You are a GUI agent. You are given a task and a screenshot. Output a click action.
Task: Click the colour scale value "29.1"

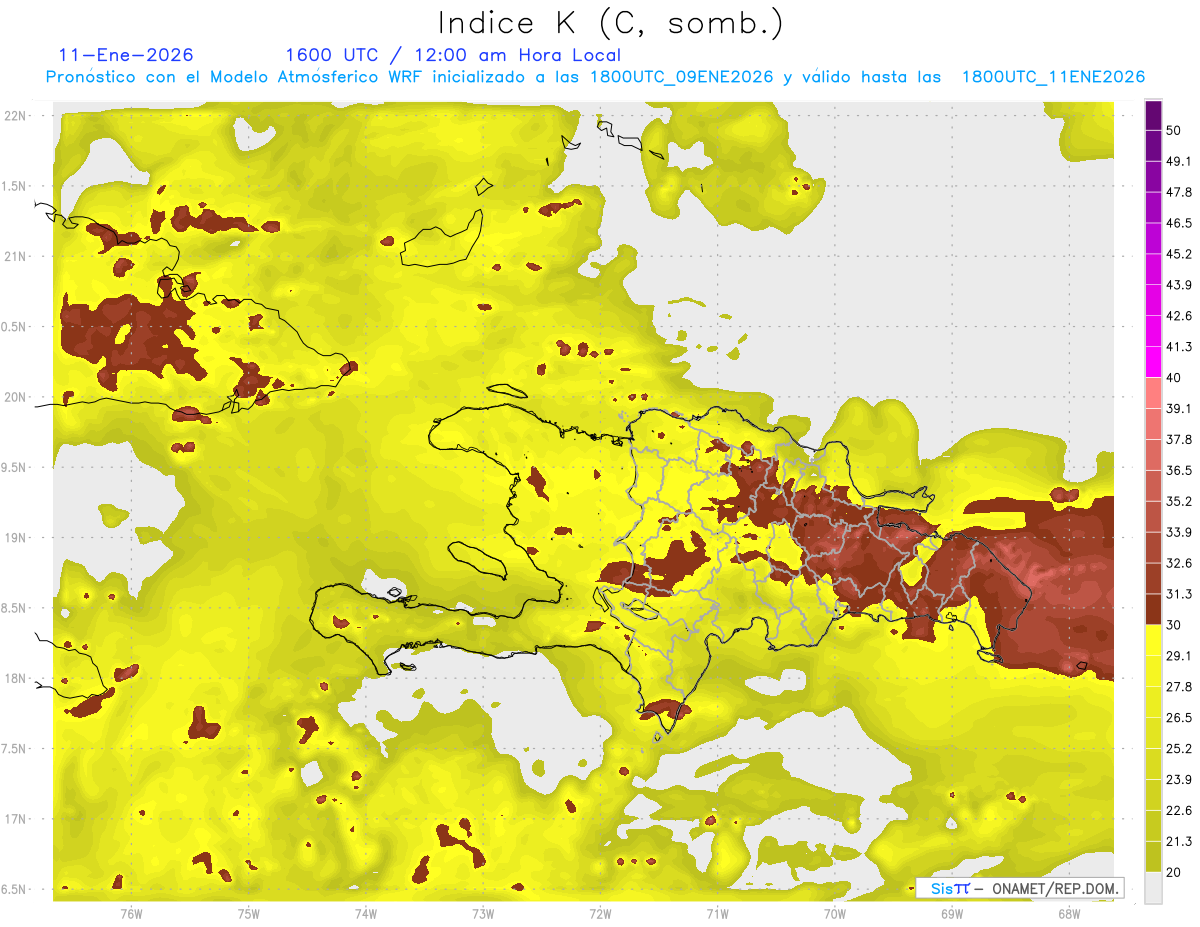coord(1179,655)
